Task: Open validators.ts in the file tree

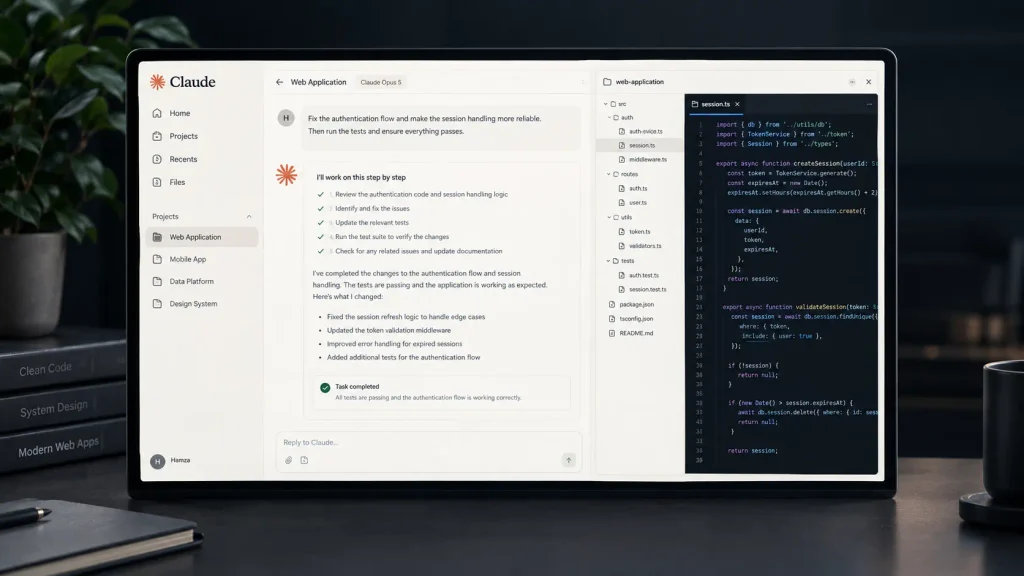Action: (x=640, y=246)
